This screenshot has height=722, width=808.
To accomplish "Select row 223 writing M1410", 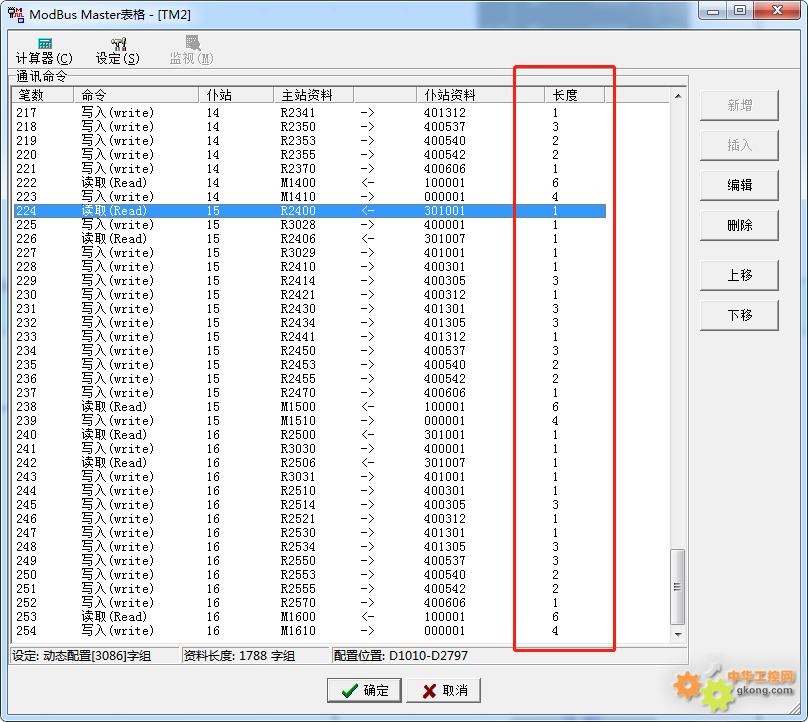I will 309,196.
